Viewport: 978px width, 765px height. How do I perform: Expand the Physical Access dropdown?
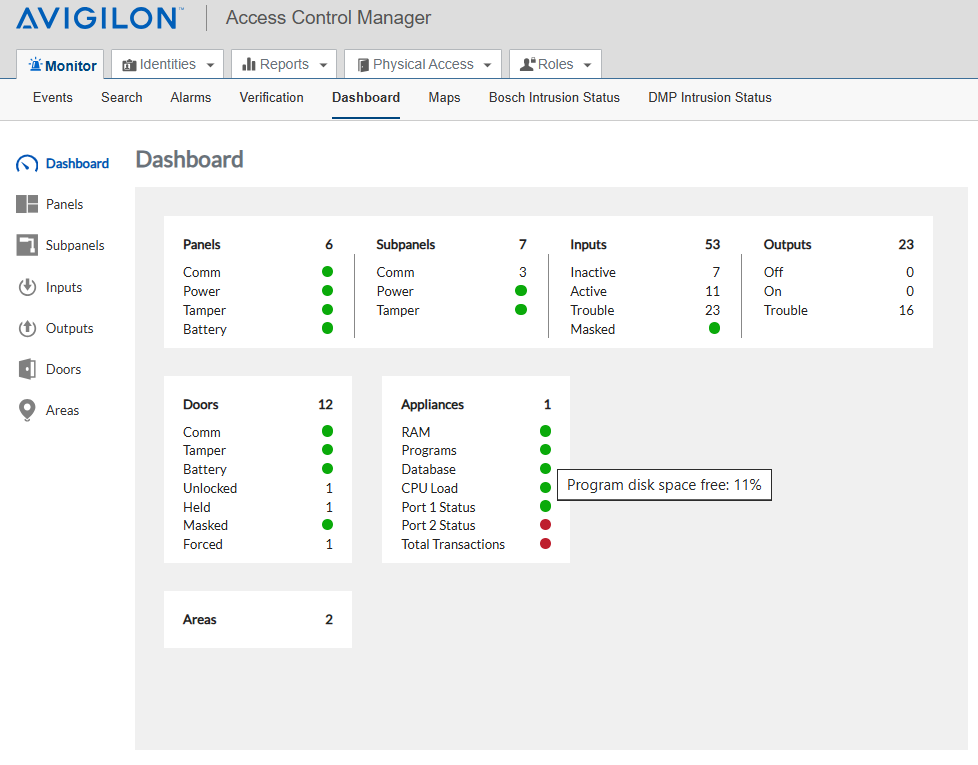pos(423,65)
